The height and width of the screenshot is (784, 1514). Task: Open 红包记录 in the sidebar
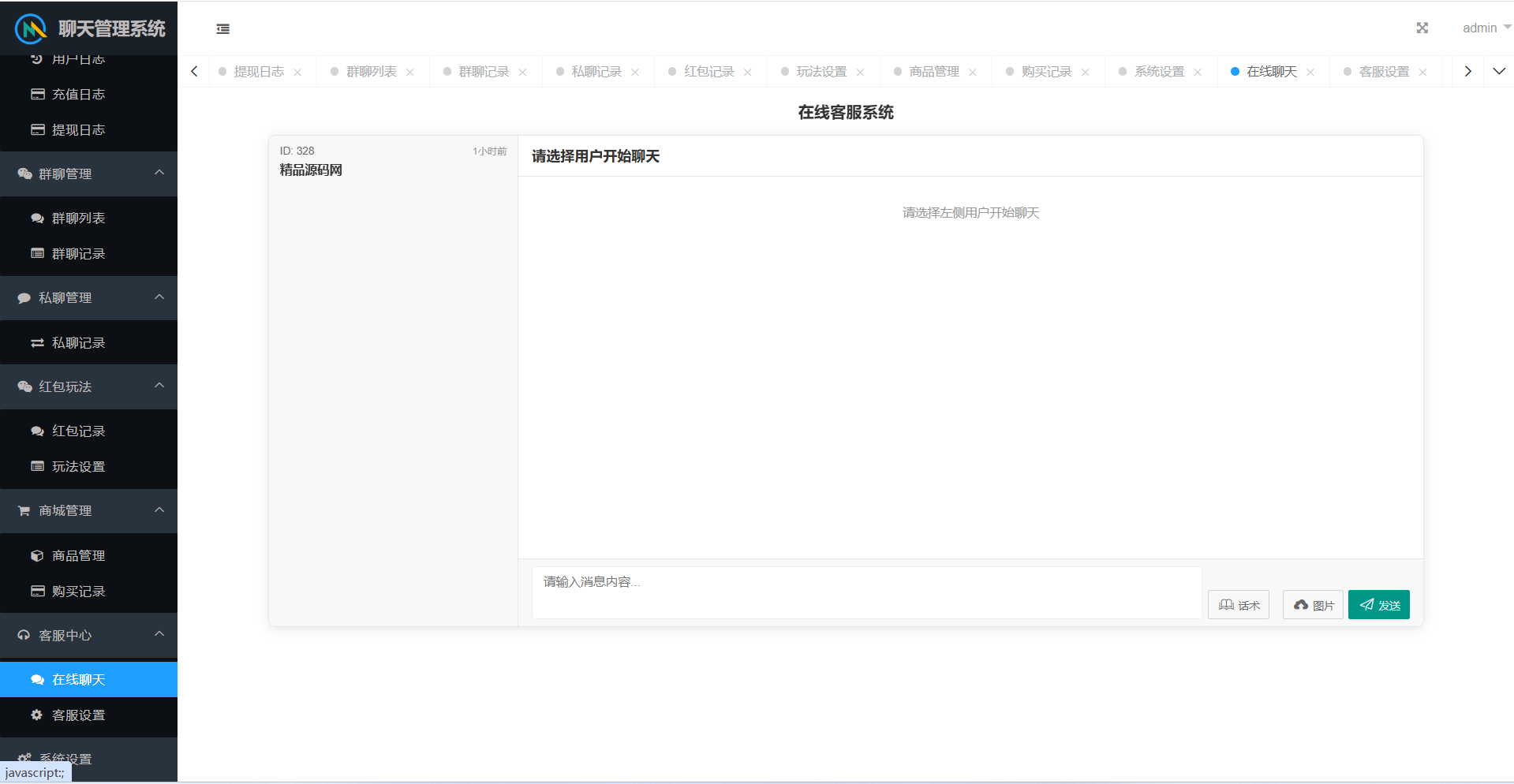pos(78,431)
